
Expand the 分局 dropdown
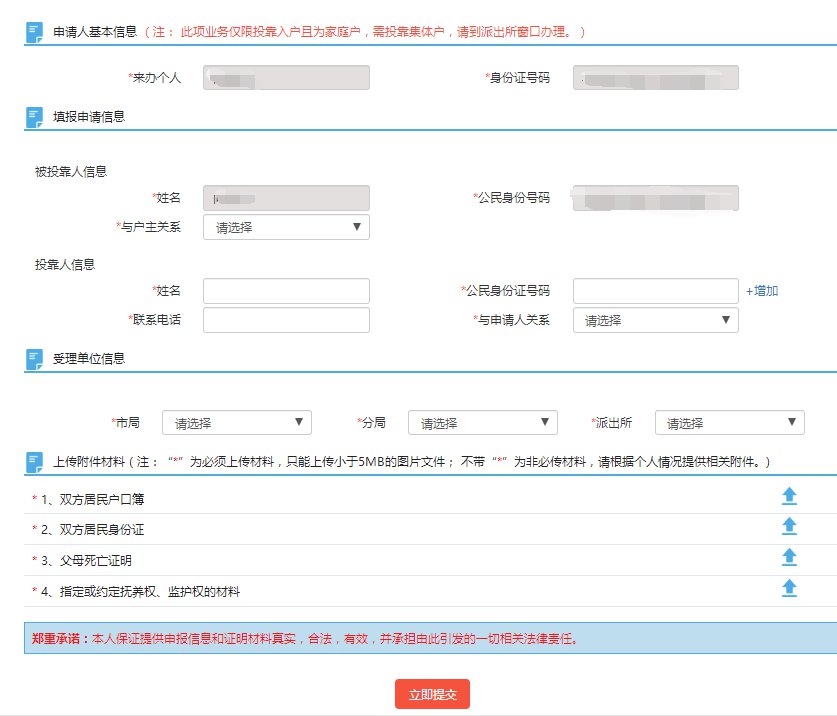tap(483, 423)
